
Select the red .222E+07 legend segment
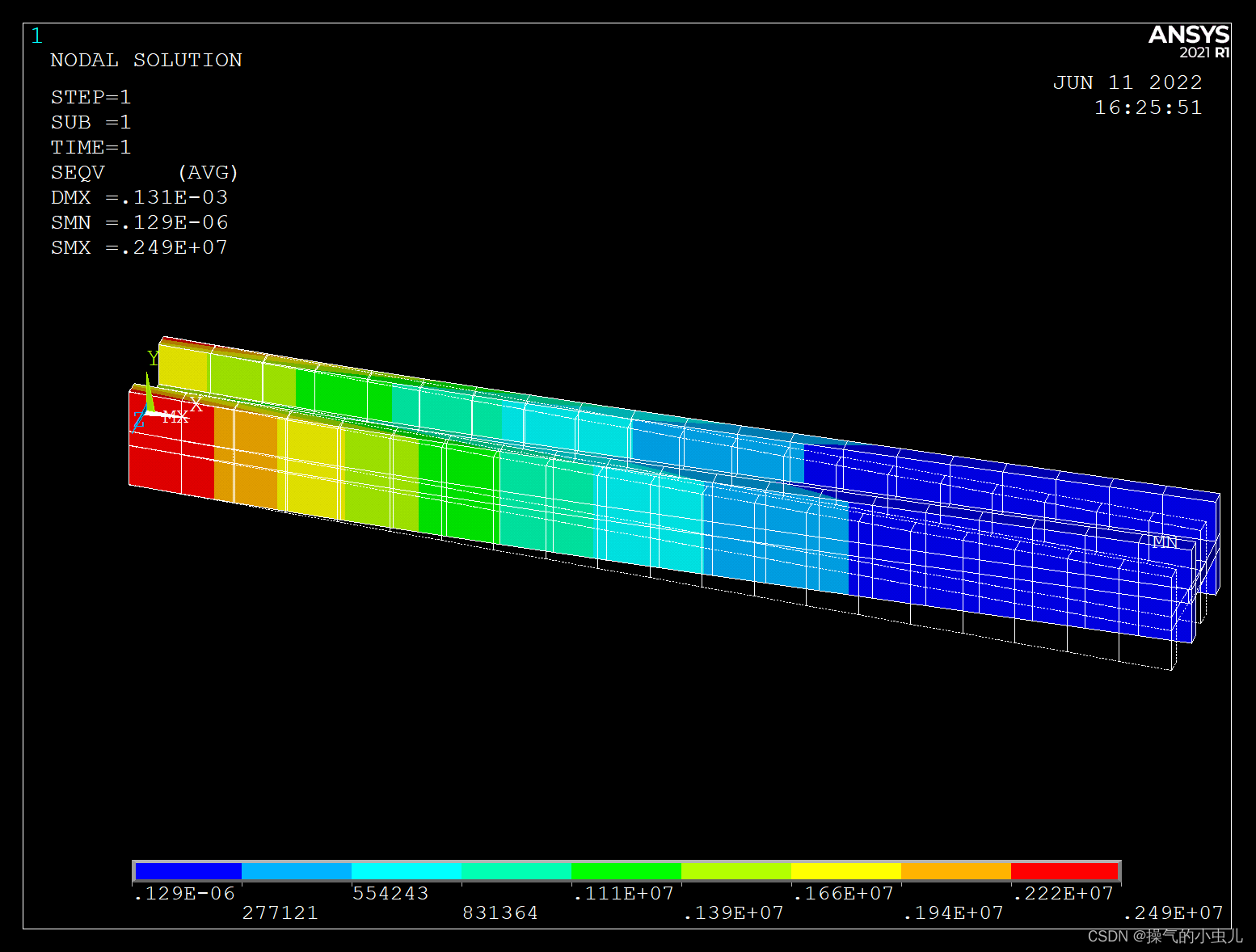1064,870
